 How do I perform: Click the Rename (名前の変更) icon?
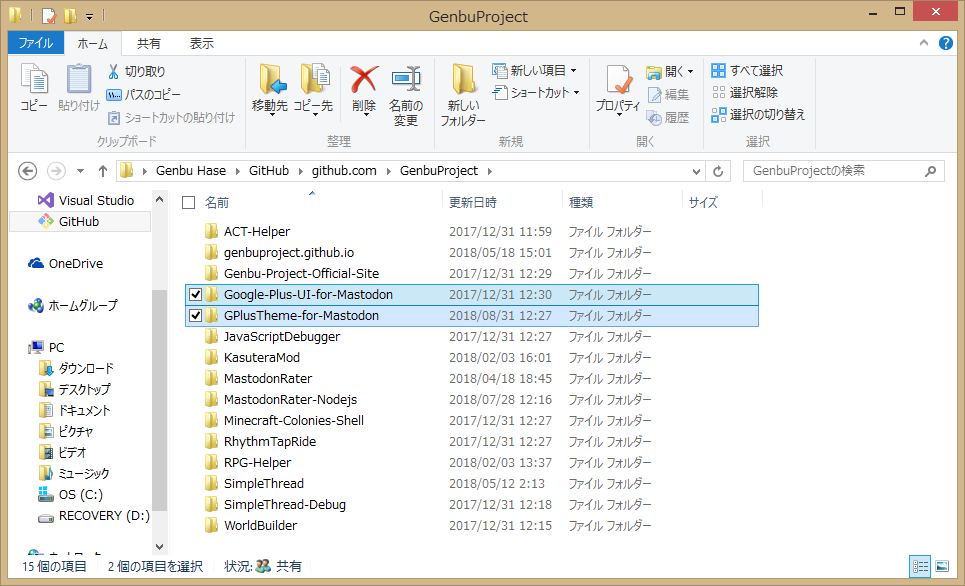coord(405,80)
